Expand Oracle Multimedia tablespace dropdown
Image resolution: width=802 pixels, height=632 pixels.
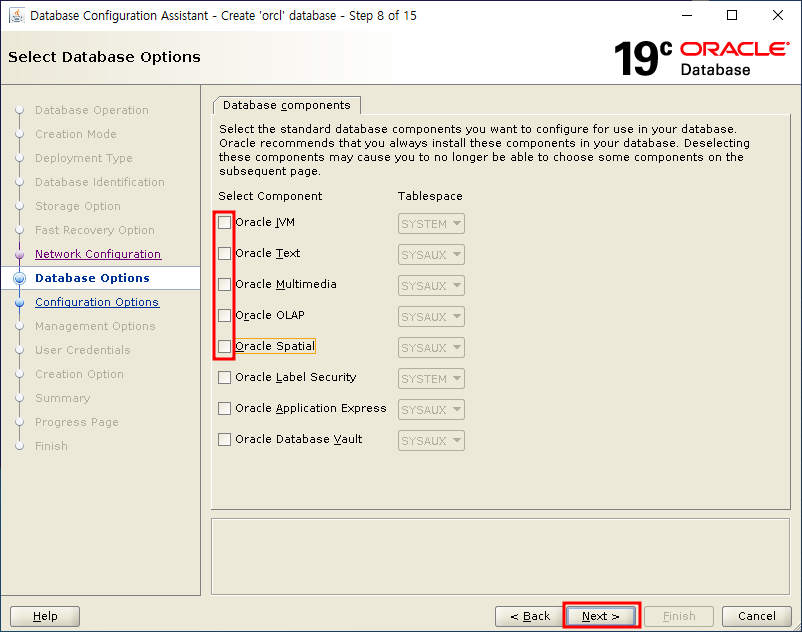431,286
